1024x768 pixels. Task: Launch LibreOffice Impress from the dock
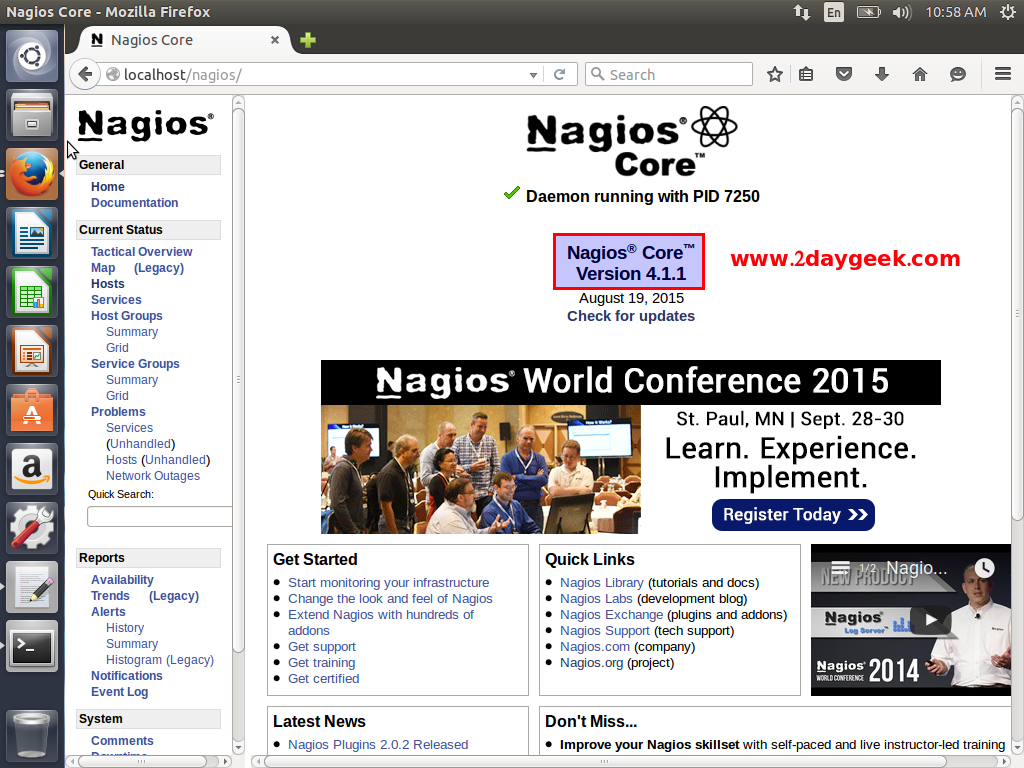32,351
